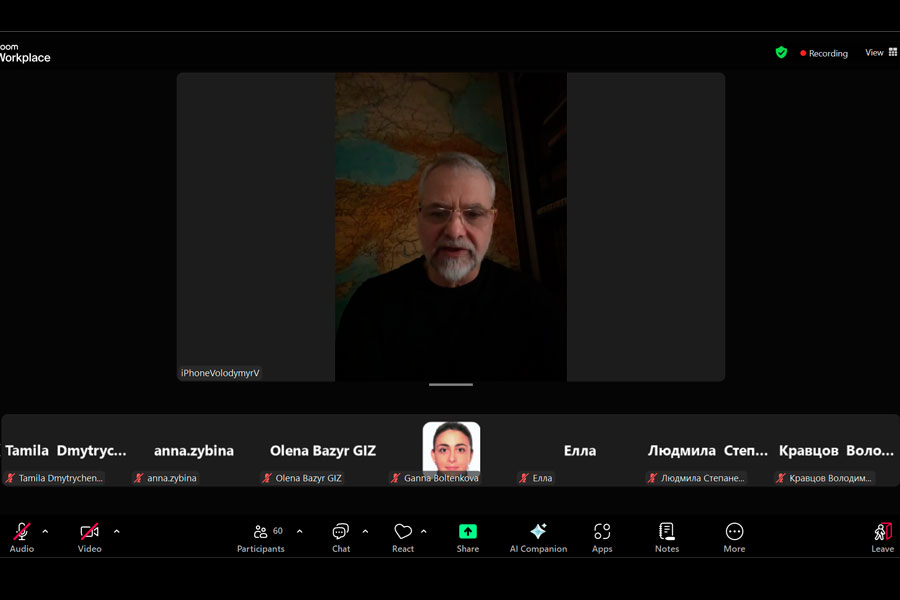Click the green Share screen icon
Image resolution: width=900 pixels, height=600 pixels.
[x=468, y=532]
